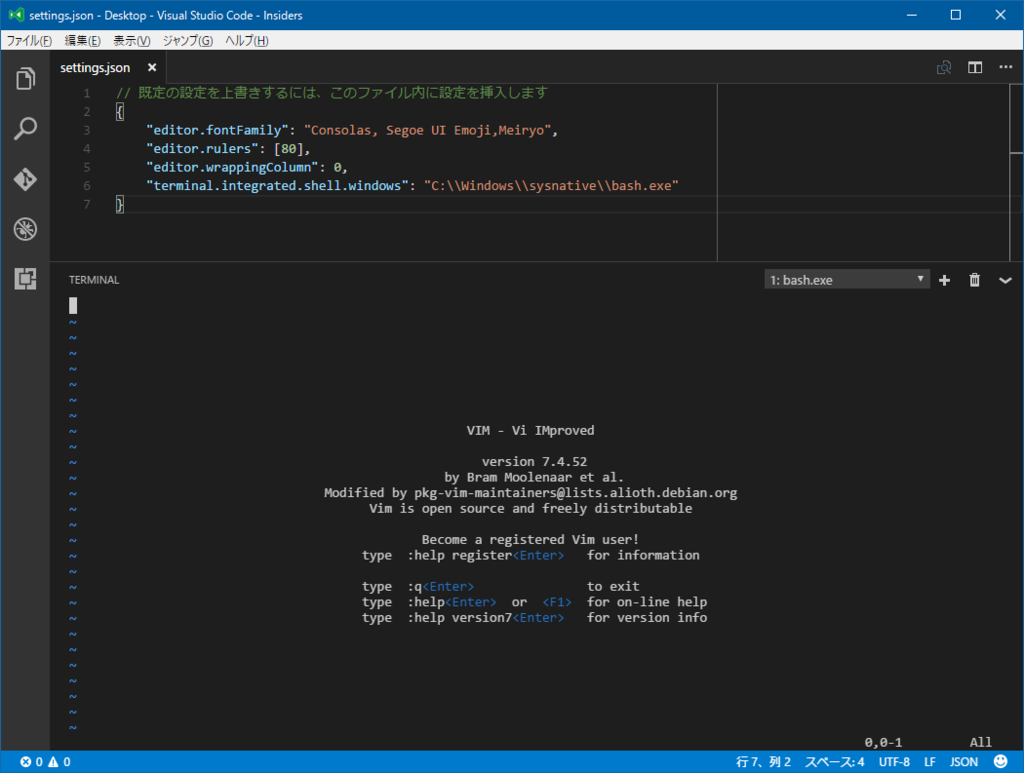Open the 表示(V) menu
The width and height of the screenshot is (1024, 773).
131,40
